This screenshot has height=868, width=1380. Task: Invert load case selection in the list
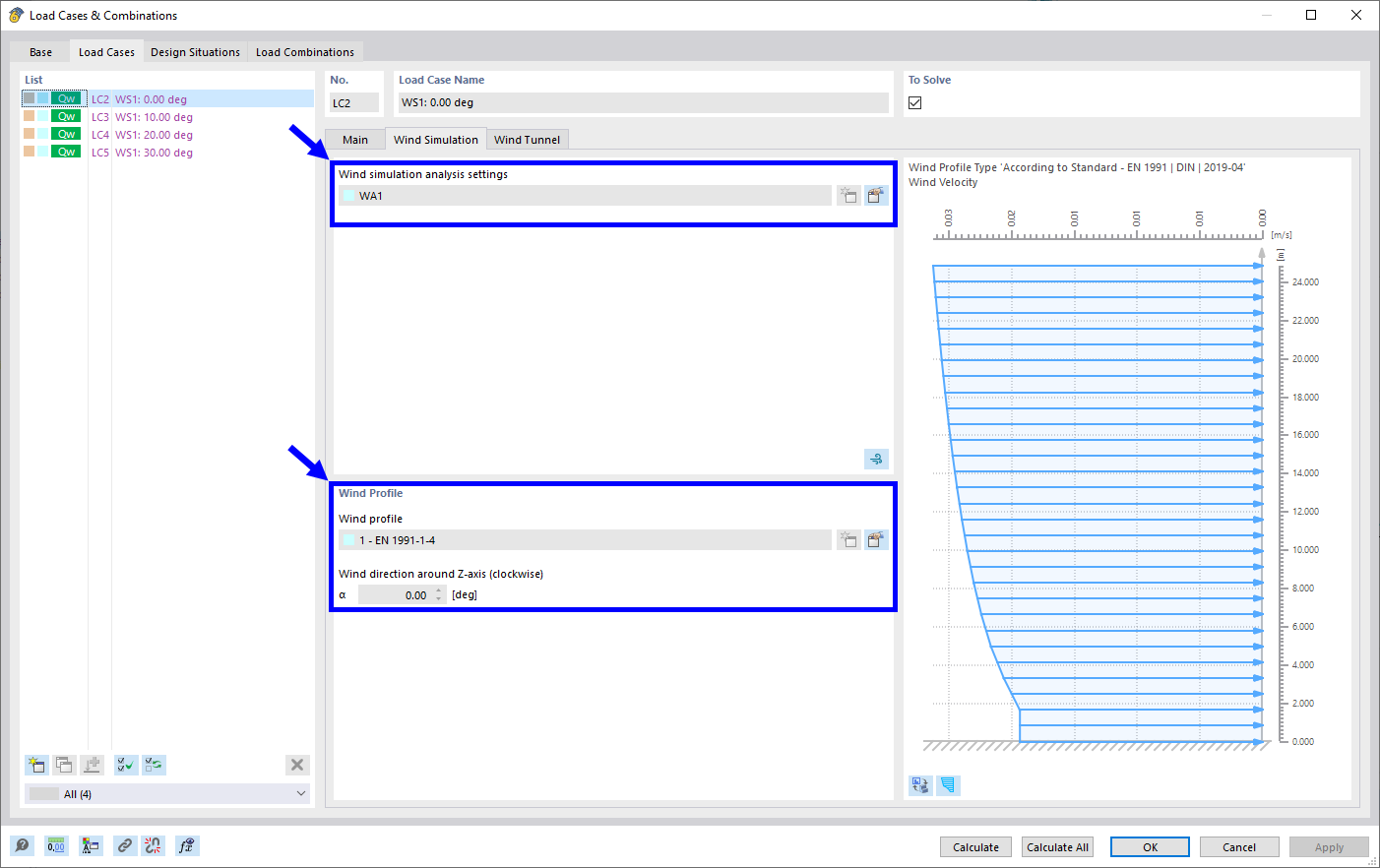coord(153,765)
